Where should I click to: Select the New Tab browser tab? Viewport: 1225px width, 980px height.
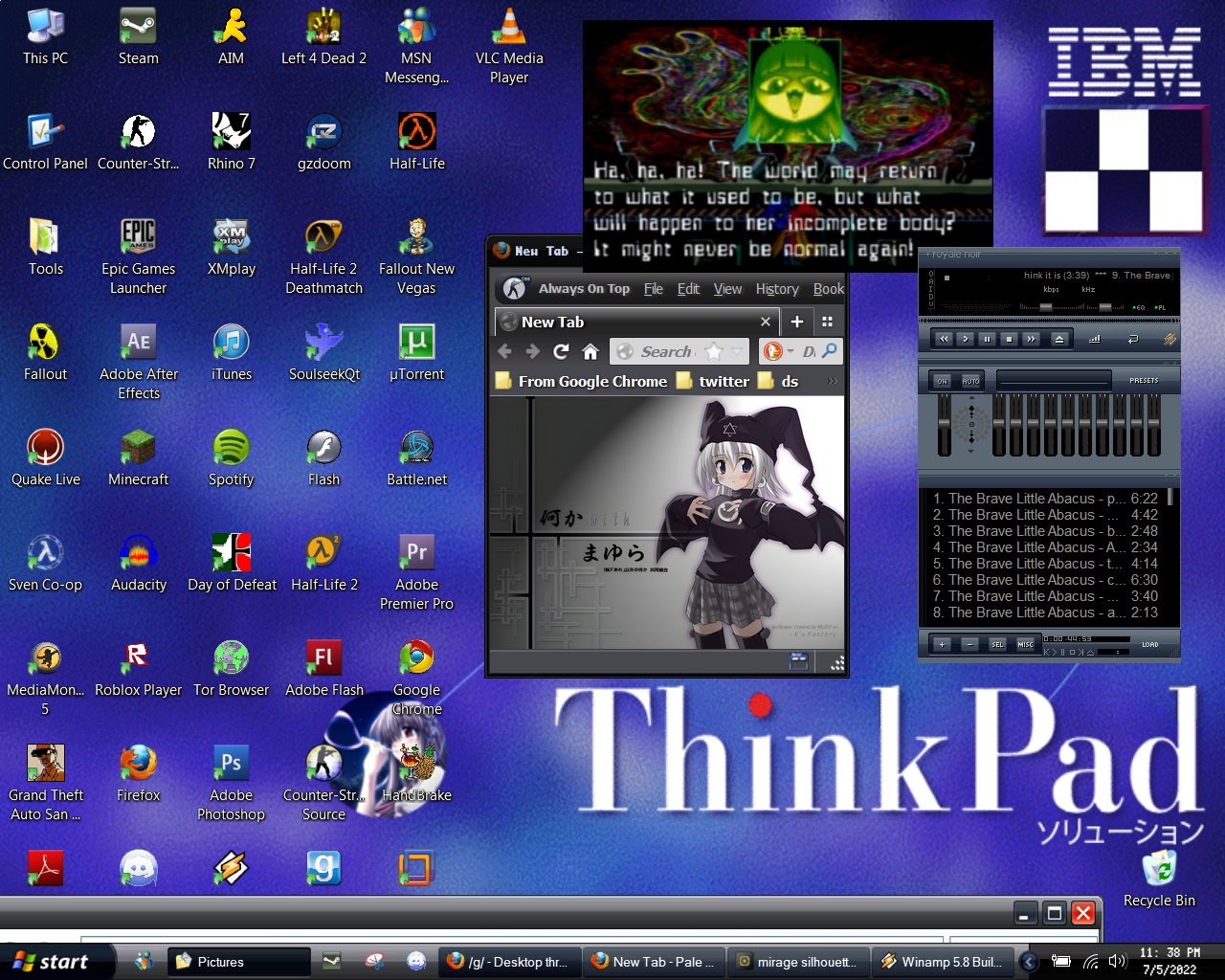pyautogui.click(x=635, y=322)
